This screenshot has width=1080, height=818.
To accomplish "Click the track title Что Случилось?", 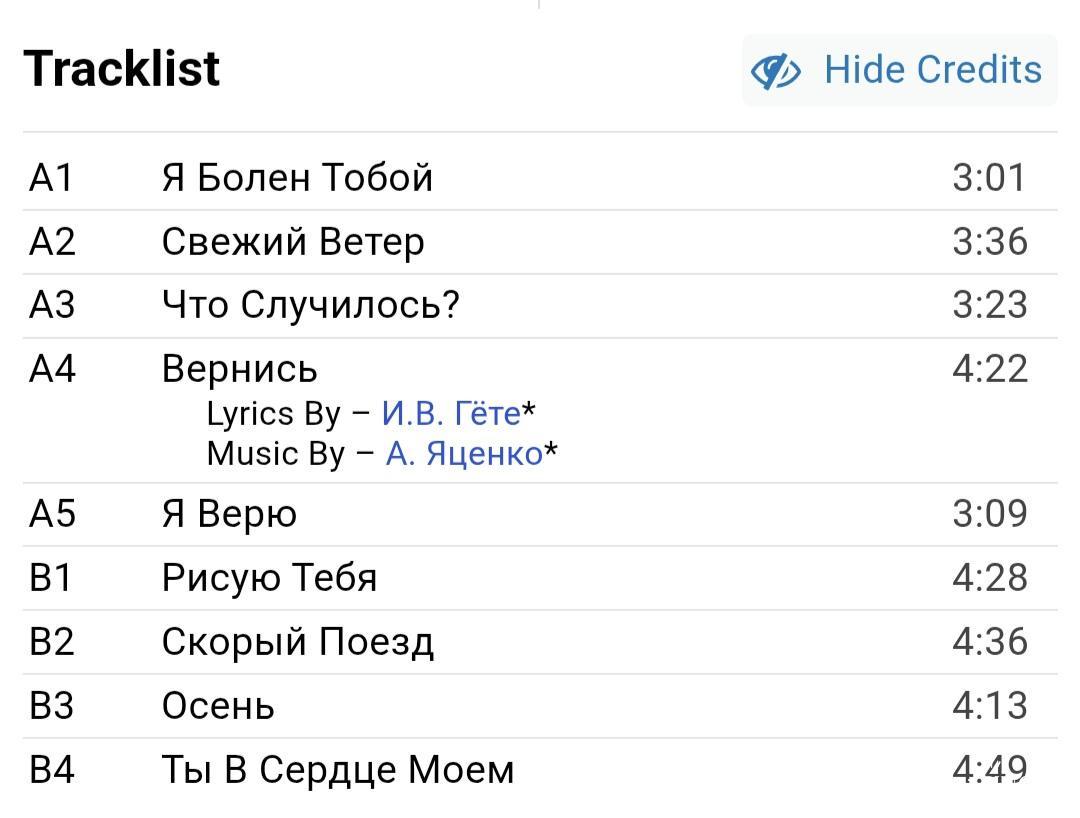I will pos(311,305).
